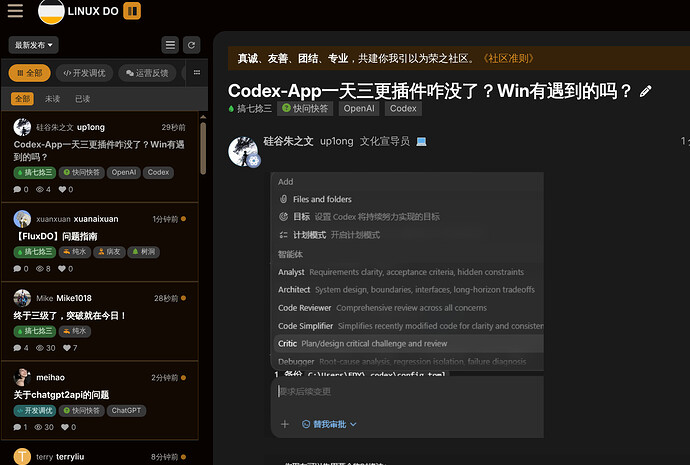Open the hamburger sidebar menu
The height and width of the screenshot is (465, 690).
pyautogui.click(x=15, y=11)
